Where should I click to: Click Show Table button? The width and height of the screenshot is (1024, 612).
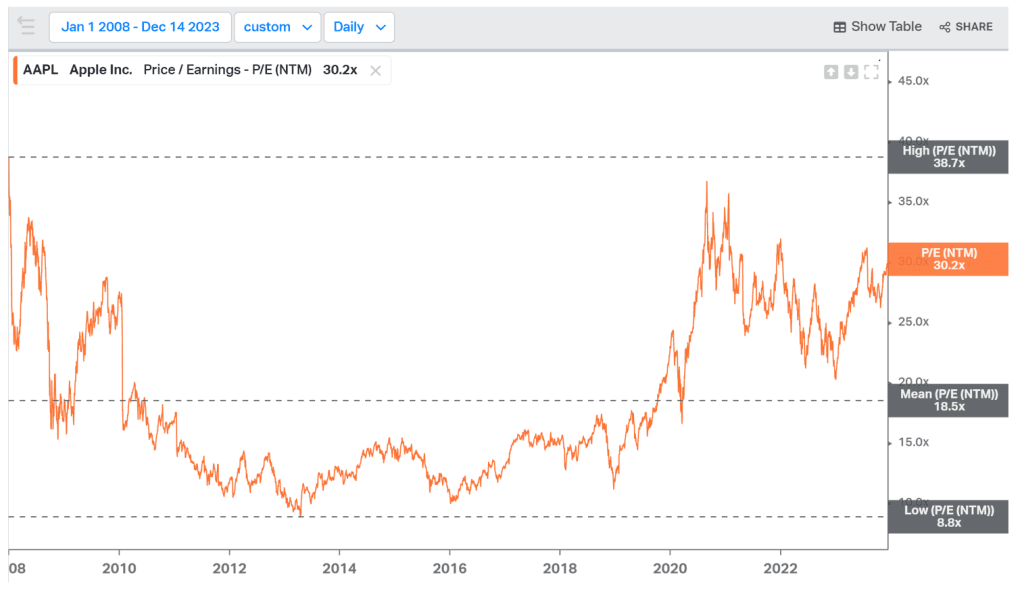[x=878, y=27]
